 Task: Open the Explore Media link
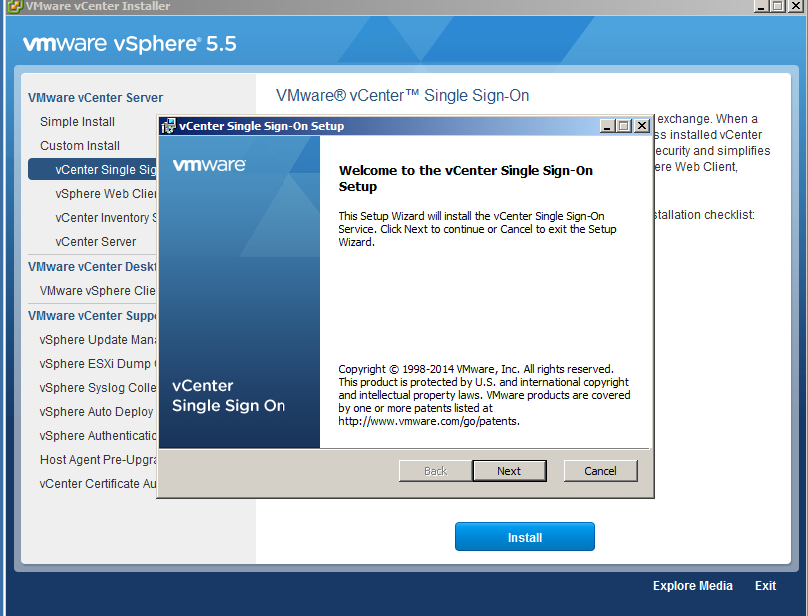coord(692,586)
